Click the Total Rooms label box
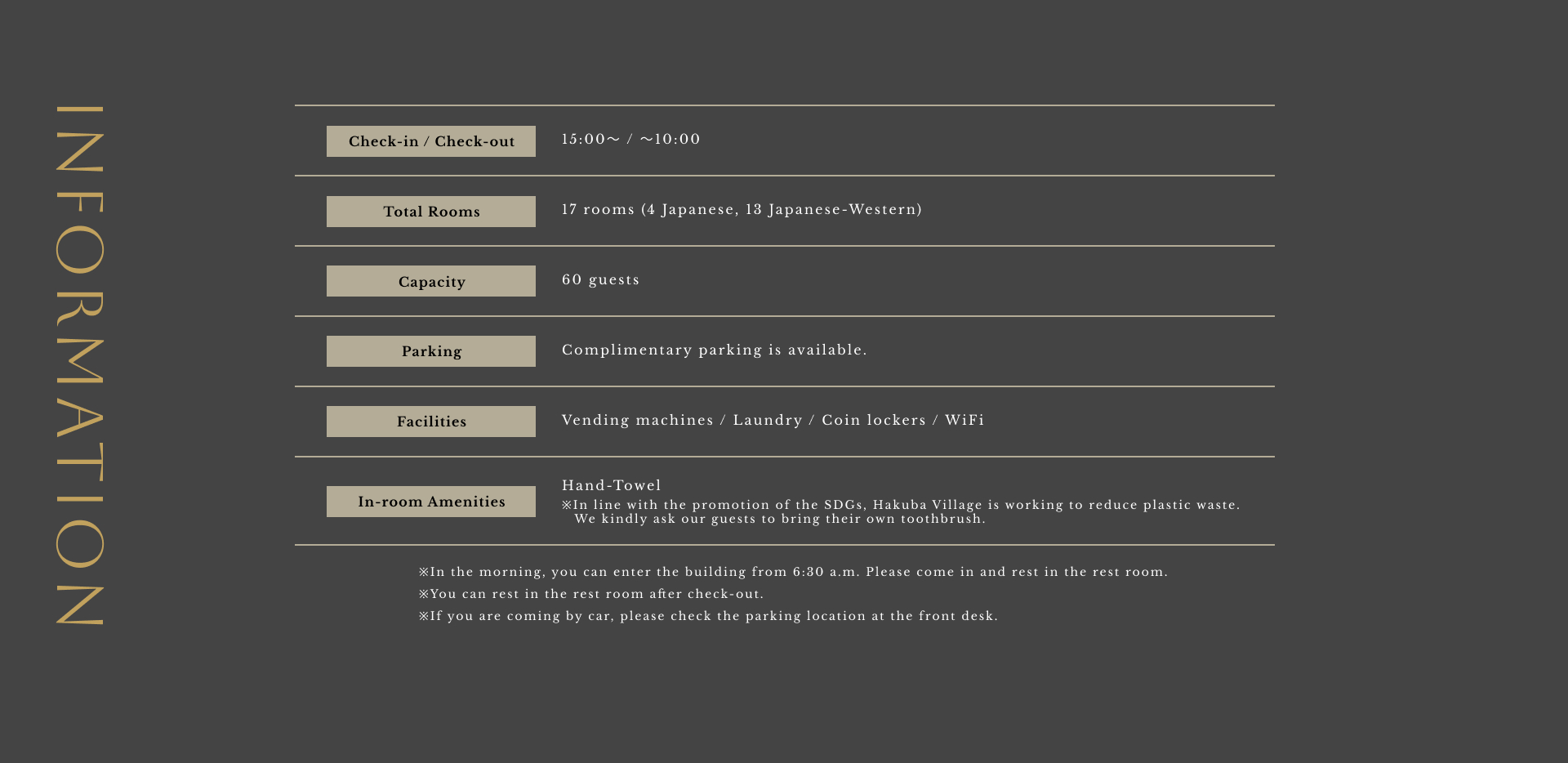Screen dimensions: 1568x763 pos(431,212)
